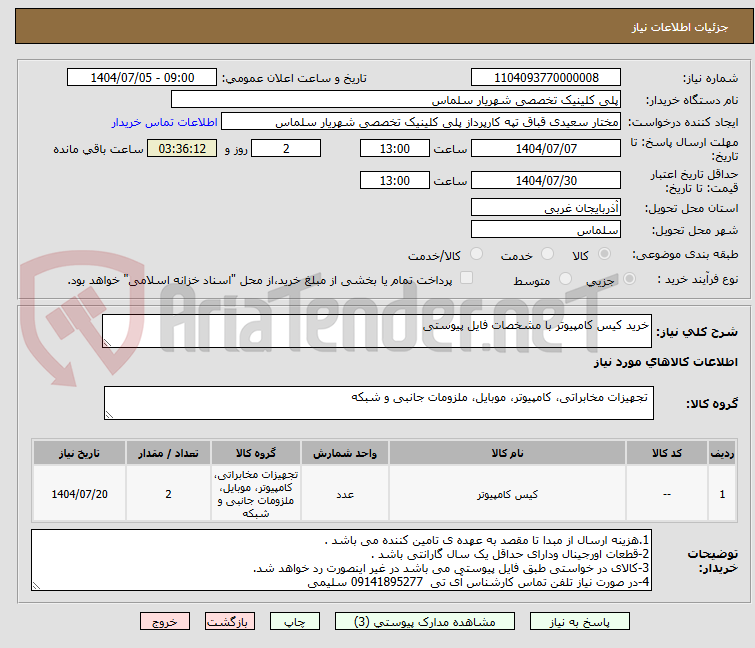This screenshot has width=755, height=648.
Task: Click the شهر محل تحویل field سلماس
Action: tap(546, 229)
